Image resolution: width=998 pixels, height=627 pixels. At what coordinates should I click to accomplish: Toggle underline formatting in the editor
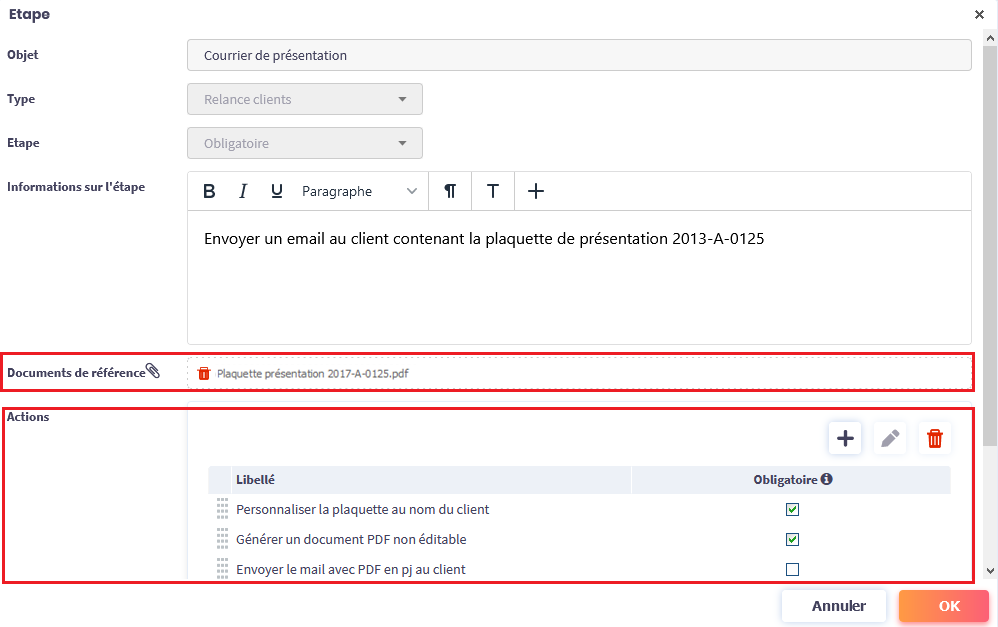(277, 191)
